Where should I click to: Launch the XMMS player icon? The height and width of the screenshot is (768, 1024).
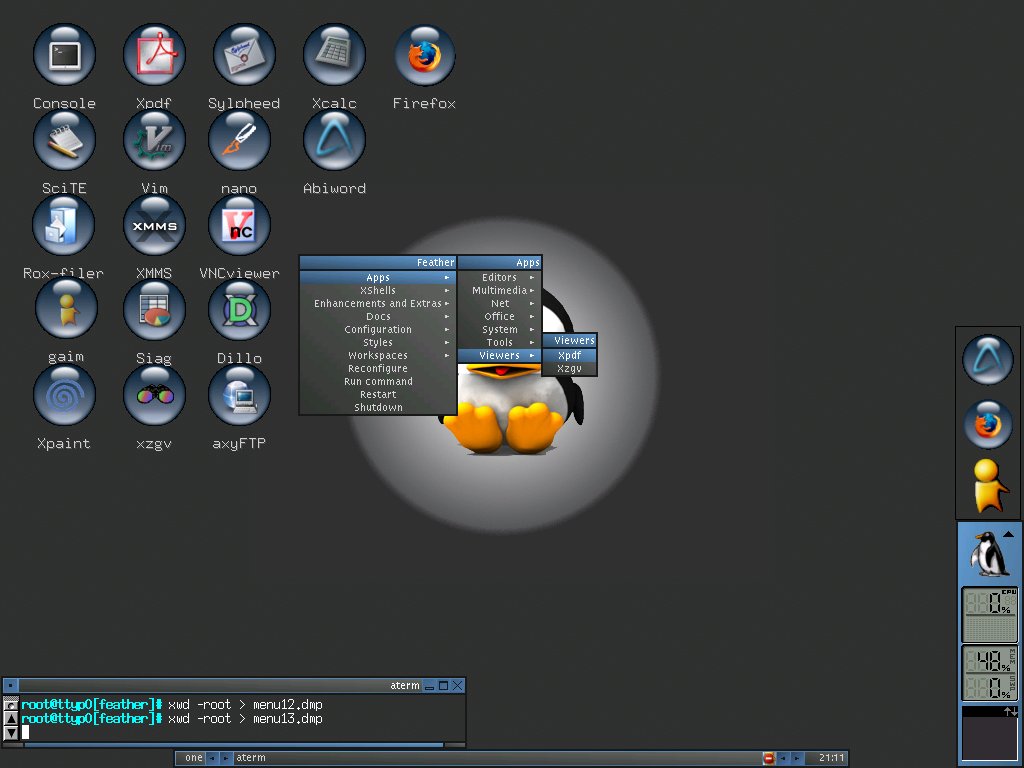click(x=154, y=225)
